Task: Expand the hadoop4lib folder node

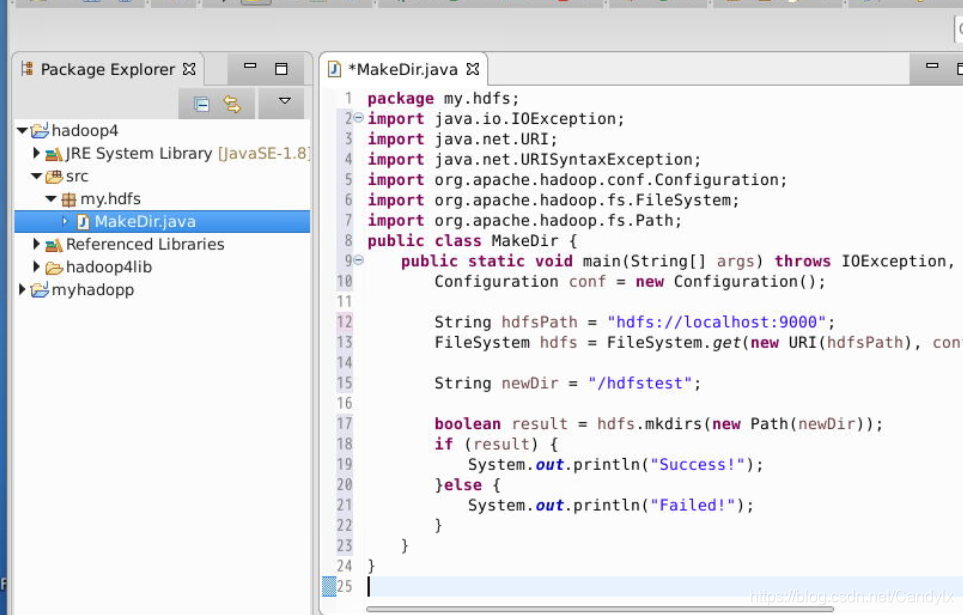Action: pyautogui.click(x=36, y=267)
